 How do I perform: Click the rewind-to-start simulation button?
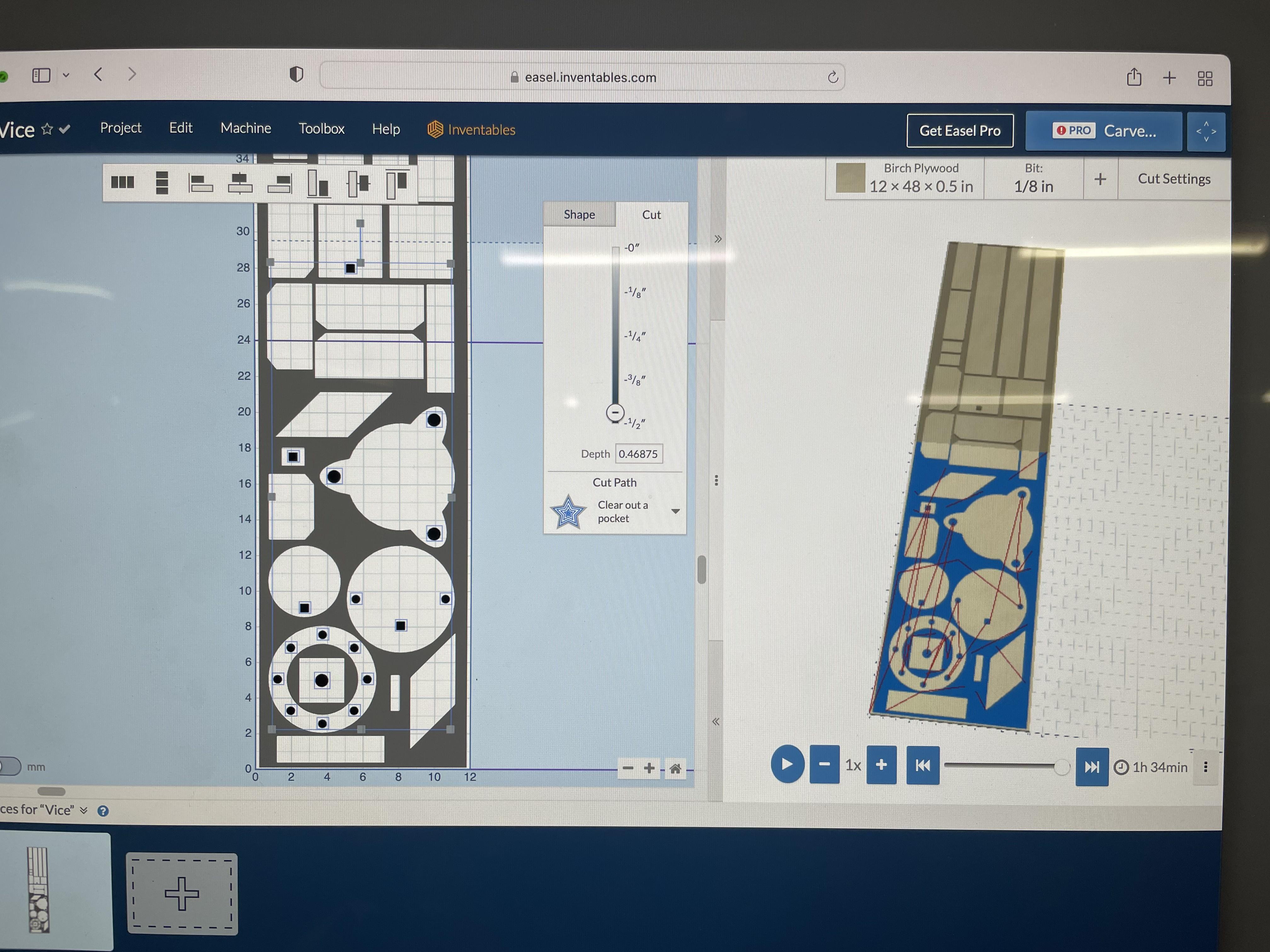tap(922, 766)
